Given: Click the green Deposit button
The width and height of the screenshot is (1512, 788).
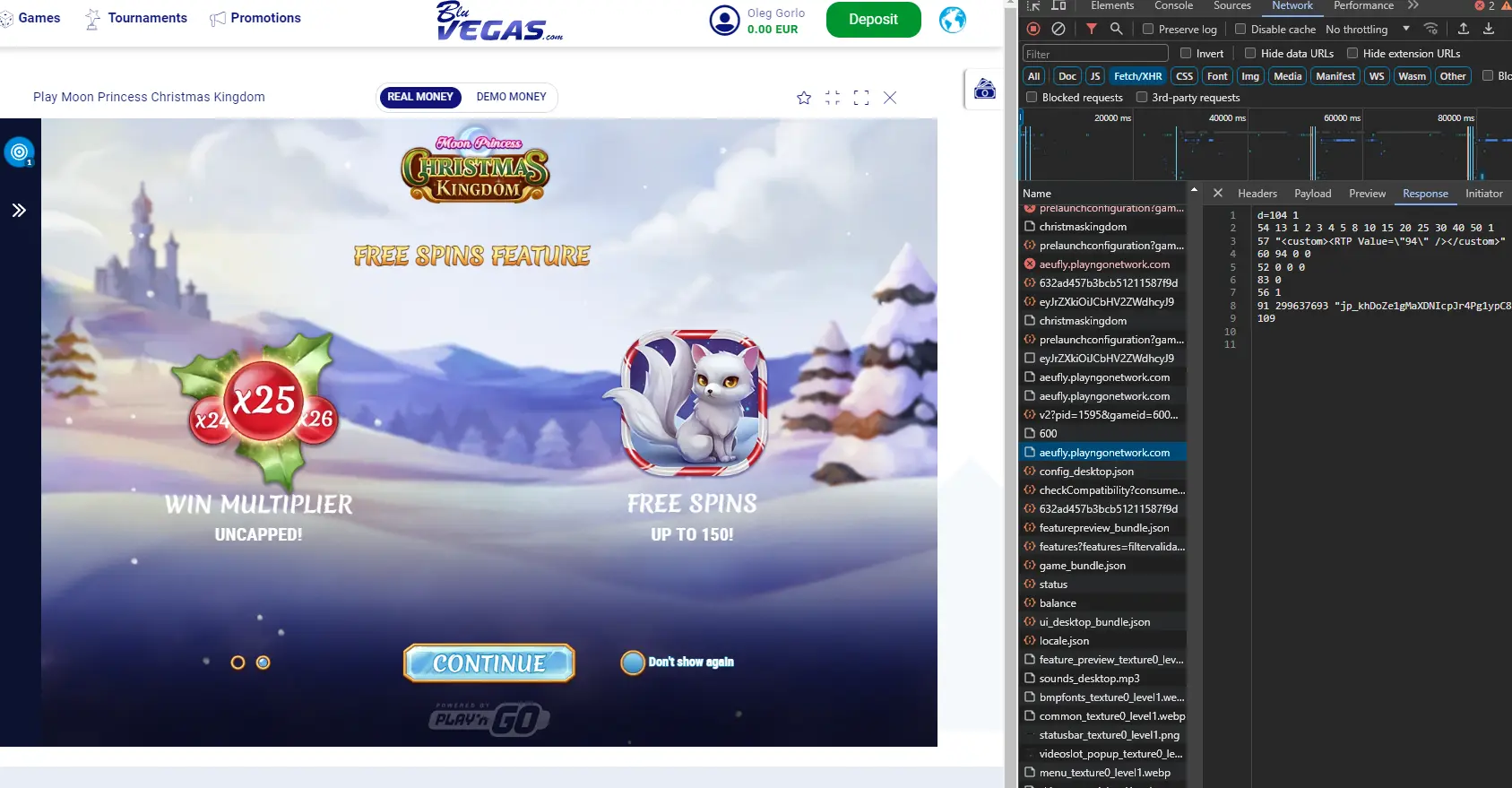Looking at the screenshot, I should point(873,20).
